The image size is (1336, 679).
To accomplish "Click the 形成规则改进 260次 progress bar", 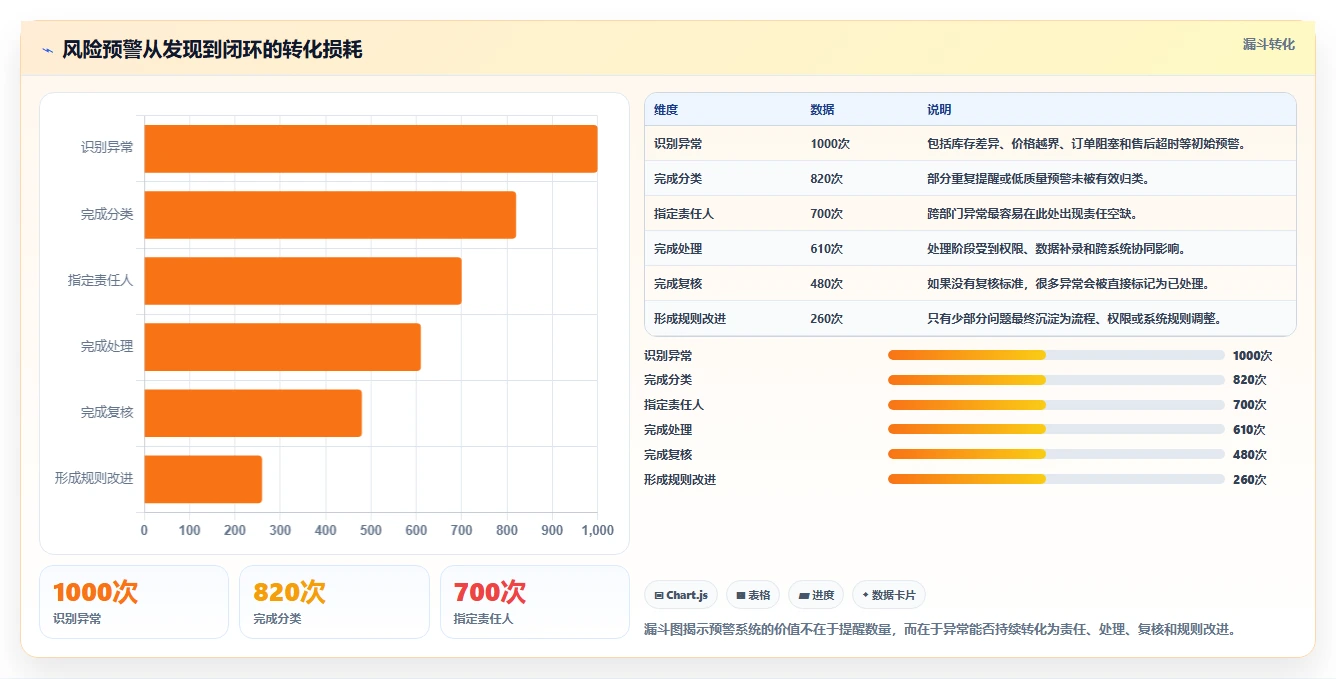I will (x=1056, y=480).
